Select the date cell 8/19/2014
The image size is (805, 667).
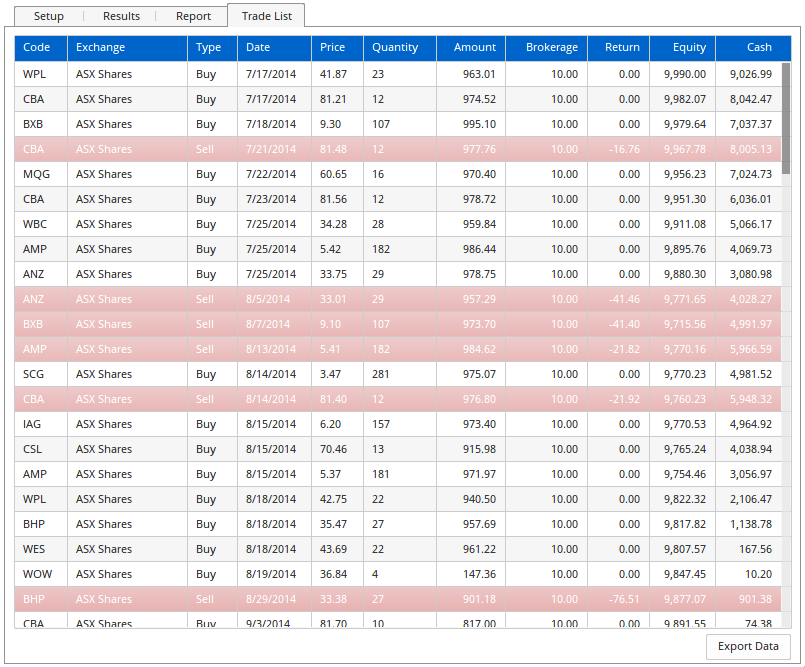[275, 574]
